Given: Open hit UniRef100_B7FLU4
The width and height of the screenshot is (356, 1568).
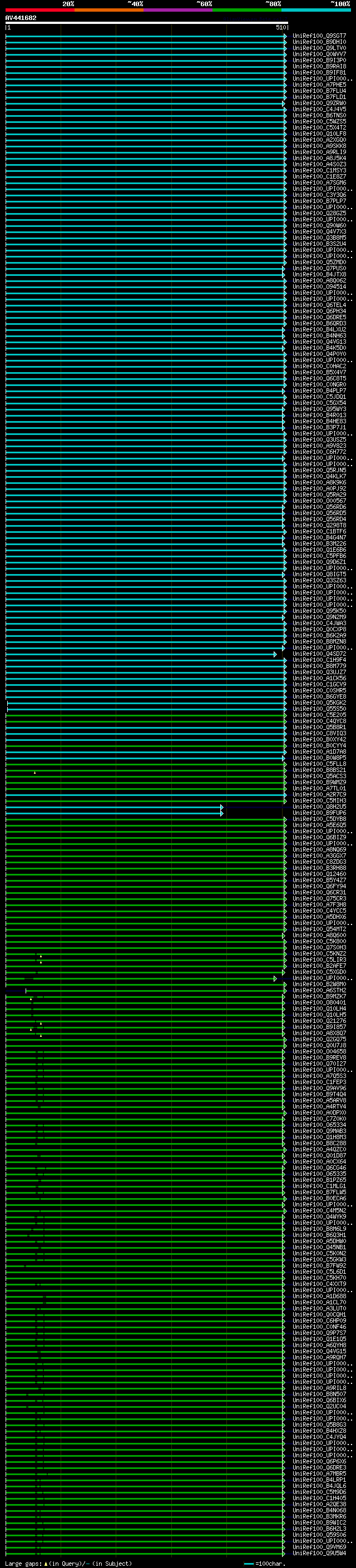Looking at the screenshot, I should 319,91.
